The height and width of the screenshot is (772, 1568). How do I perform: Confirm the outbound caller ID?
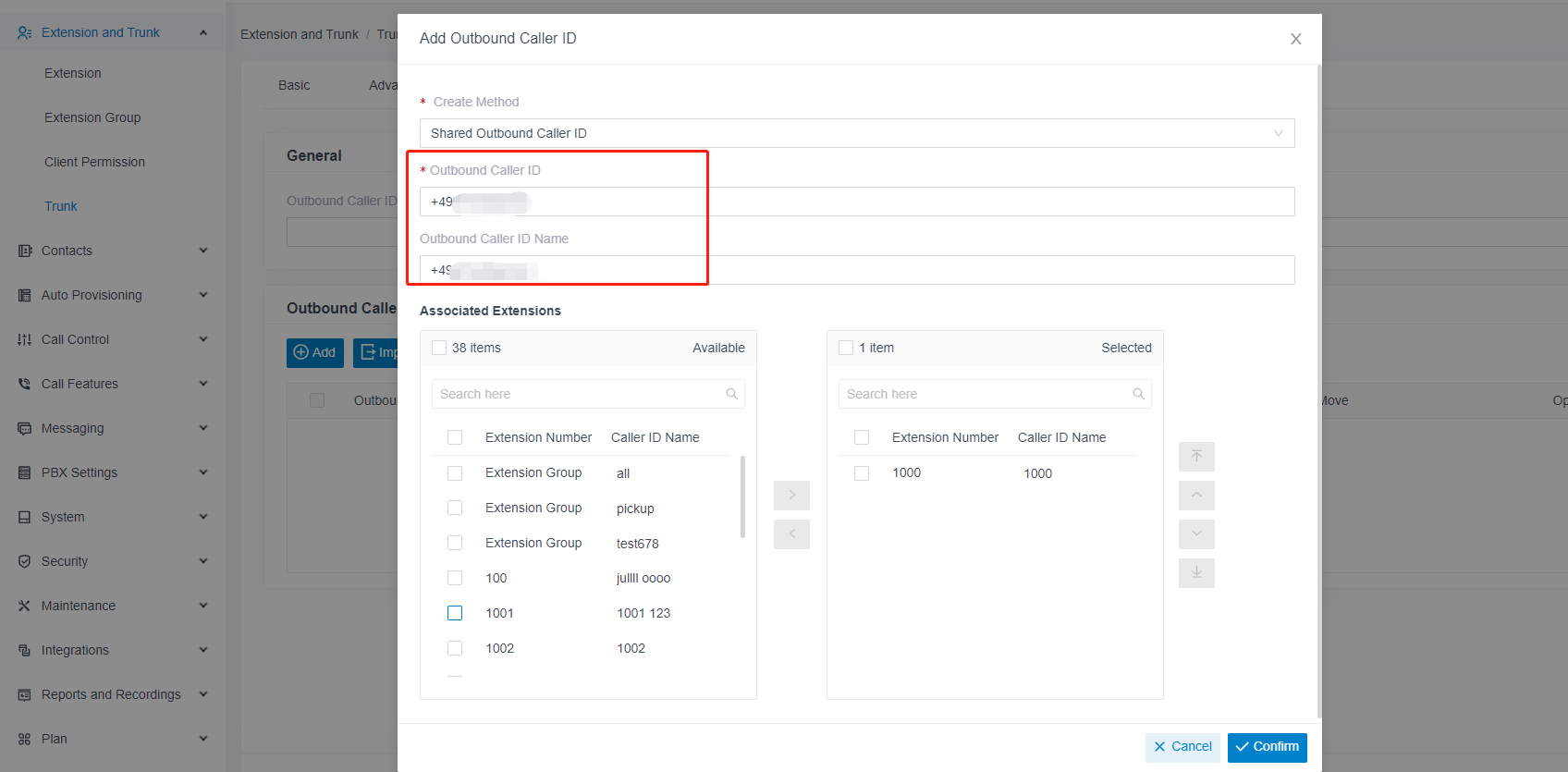tap(1267, 747)
